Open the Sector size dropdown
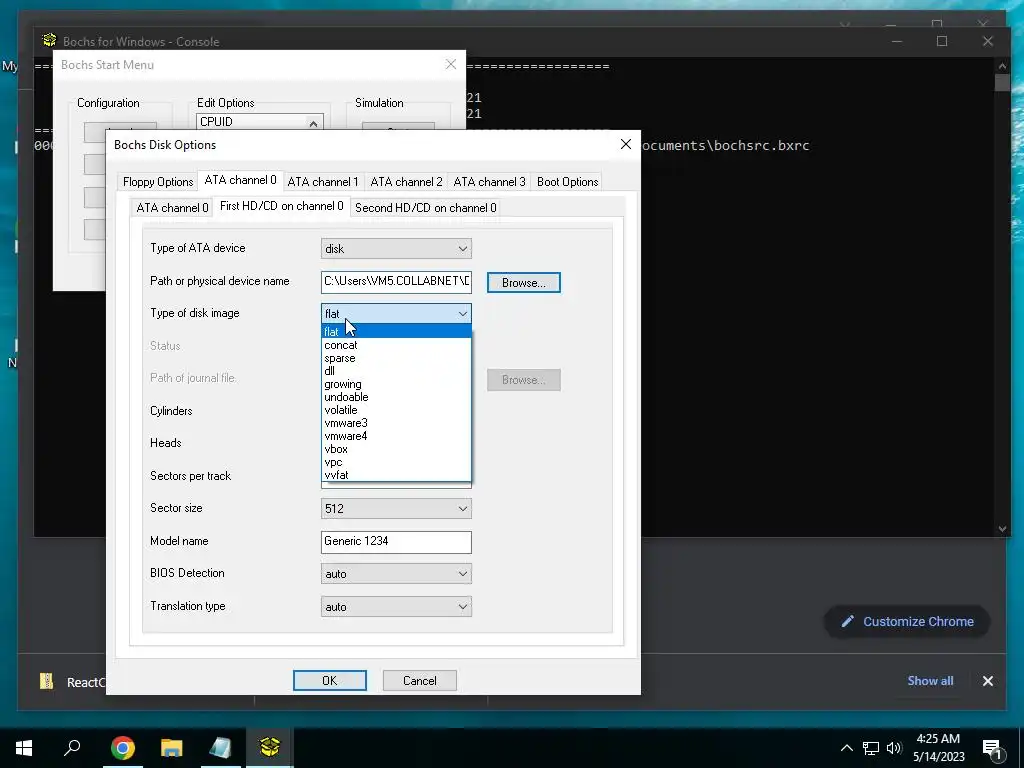The image size is (1024, 768). 396,509
